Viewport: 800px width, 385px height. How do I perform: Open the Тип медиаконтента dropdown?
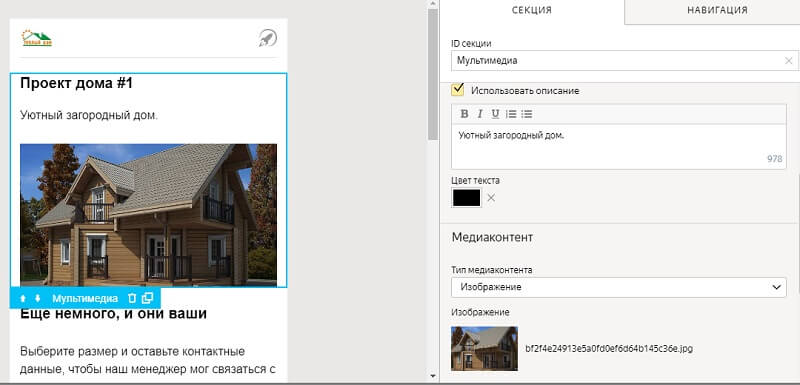[x=618, y=287]
